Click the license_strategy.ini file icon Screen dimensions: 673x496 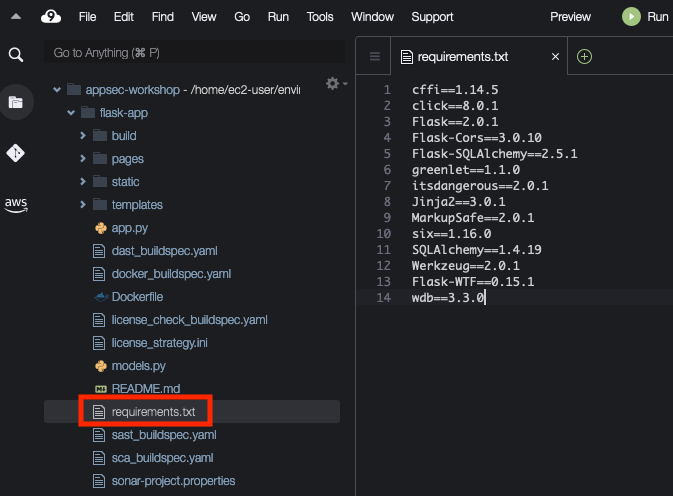pos(99,343)
